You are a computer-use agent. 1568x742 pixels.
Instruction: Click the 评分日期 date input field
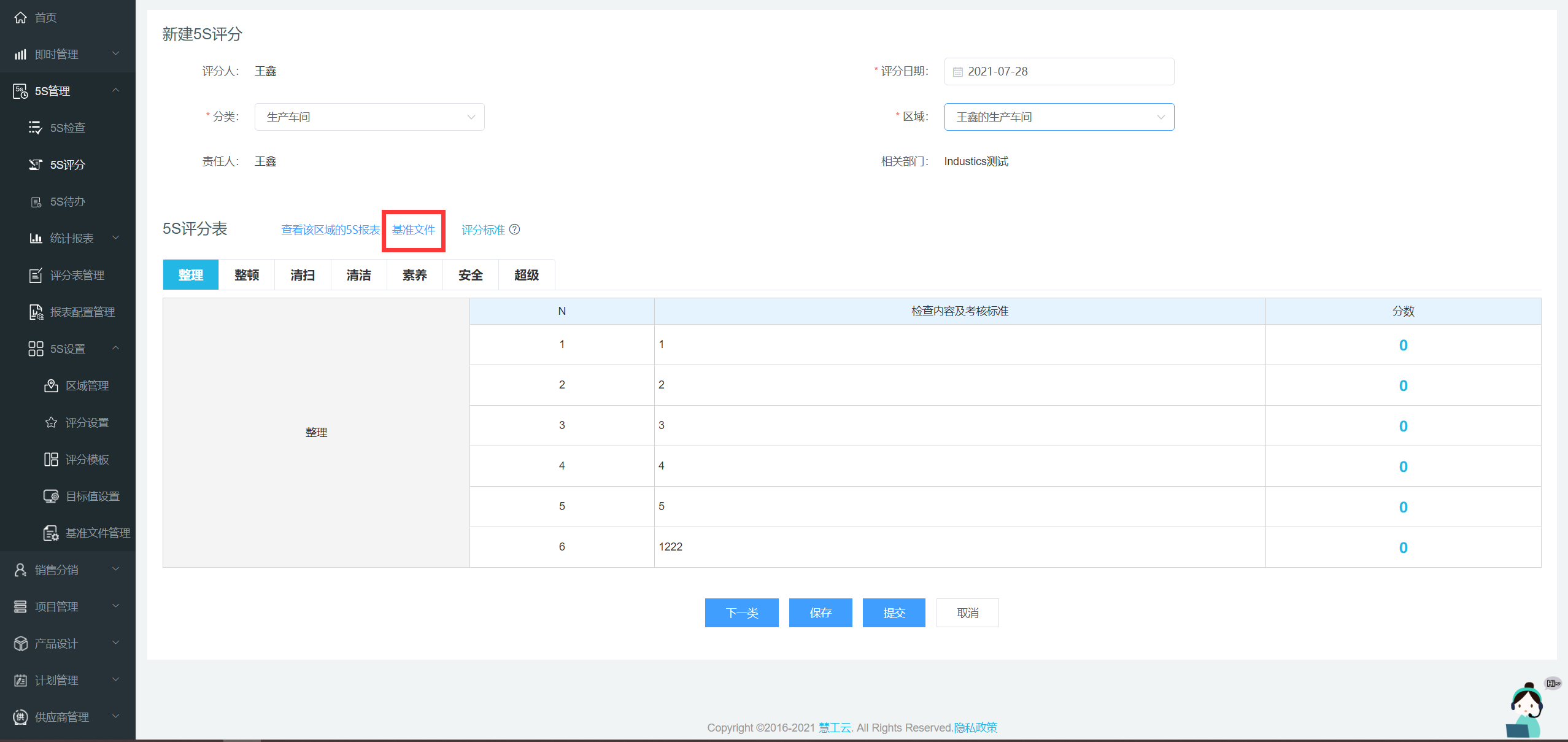pos(1059,71)
